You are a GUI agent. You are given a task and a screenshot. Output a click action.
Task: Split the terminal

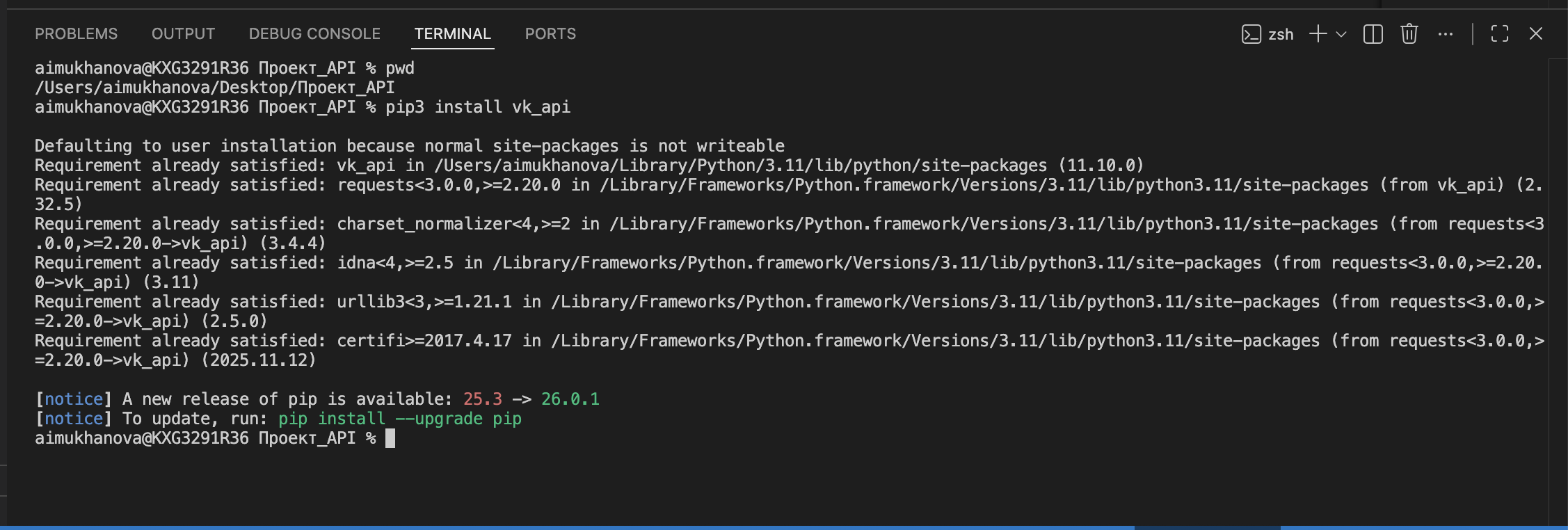pyautogui.click(x=1373, y=34)
